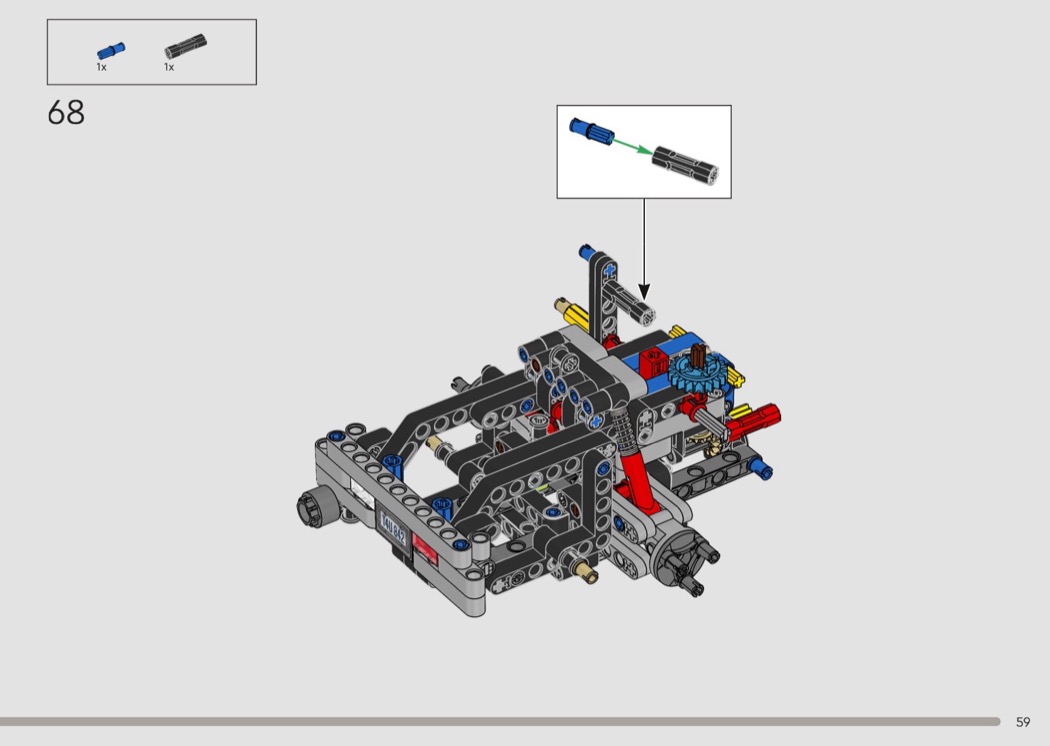Click the page progress bar at the bottom
1050x746 pixels.
coord(500,721)
